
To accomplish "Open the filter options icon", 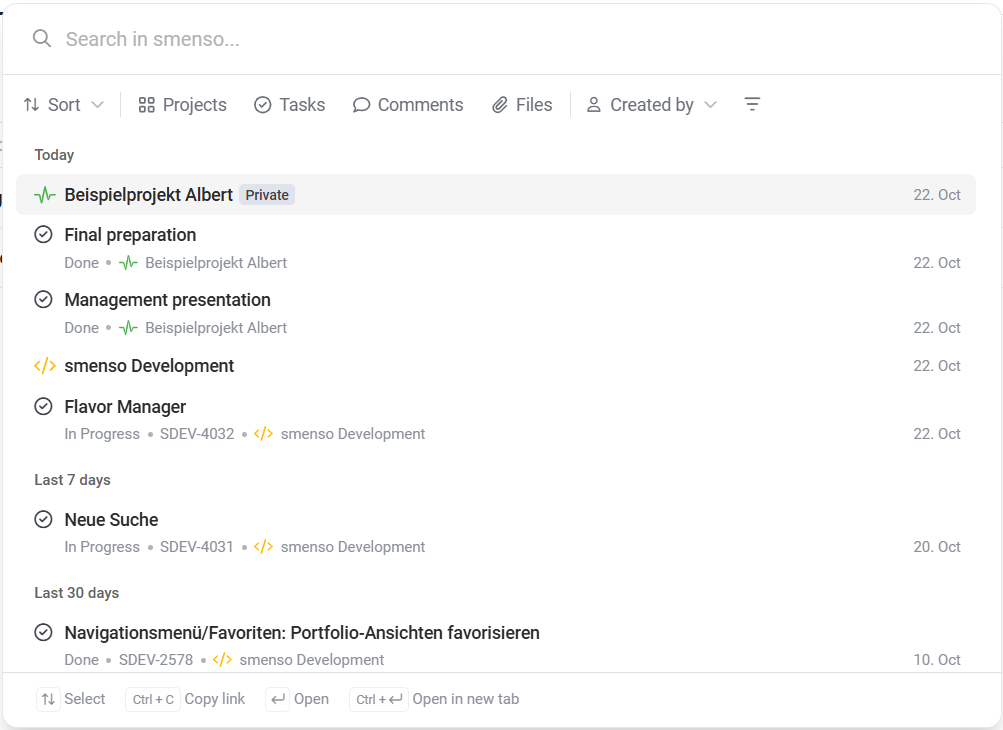I will pyautogui.click(x=752, y=104).
